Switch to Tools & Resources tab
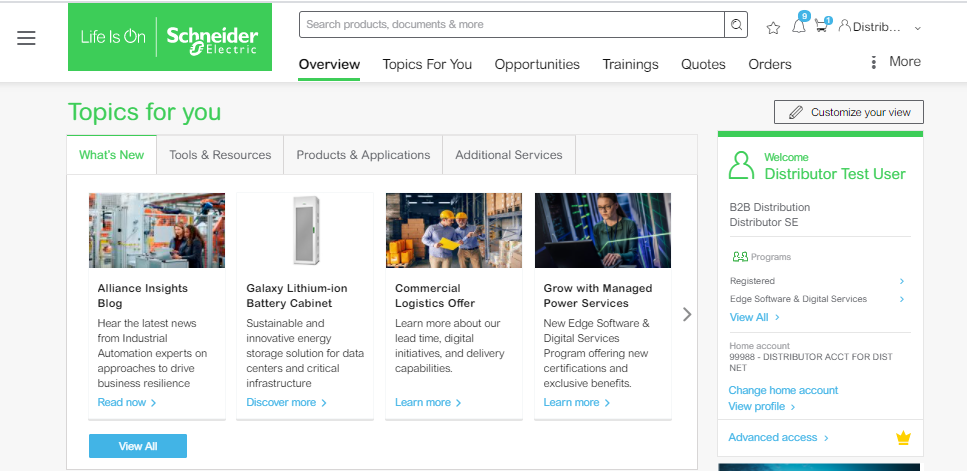The width and height of the screenshot is (967, 471). (x=220, y=155)
